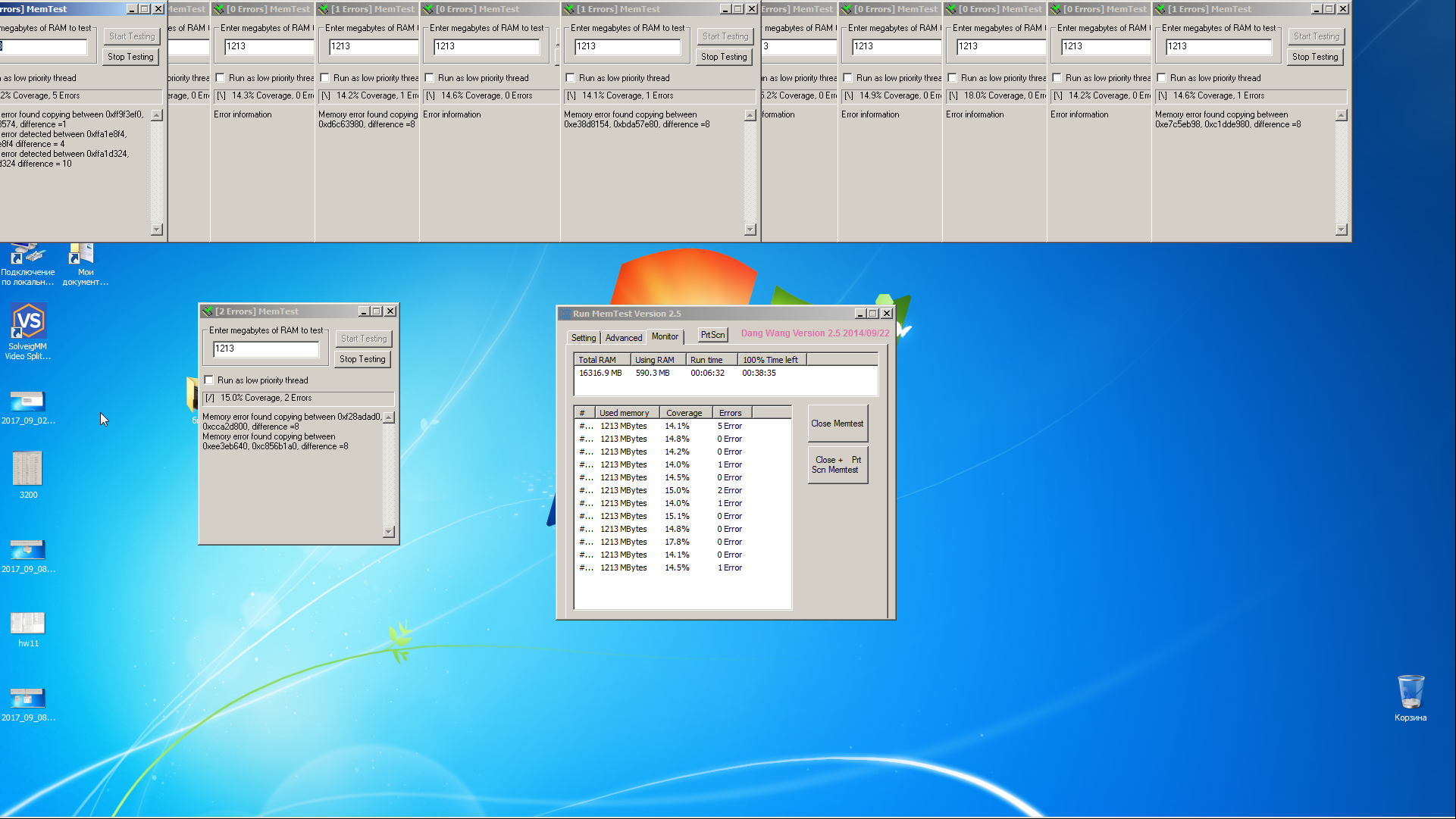Click RAM megabytes field in 2 Errors window
Image resolution: width=1456 pixels, height=819 pixels.
tap(265, 349)
